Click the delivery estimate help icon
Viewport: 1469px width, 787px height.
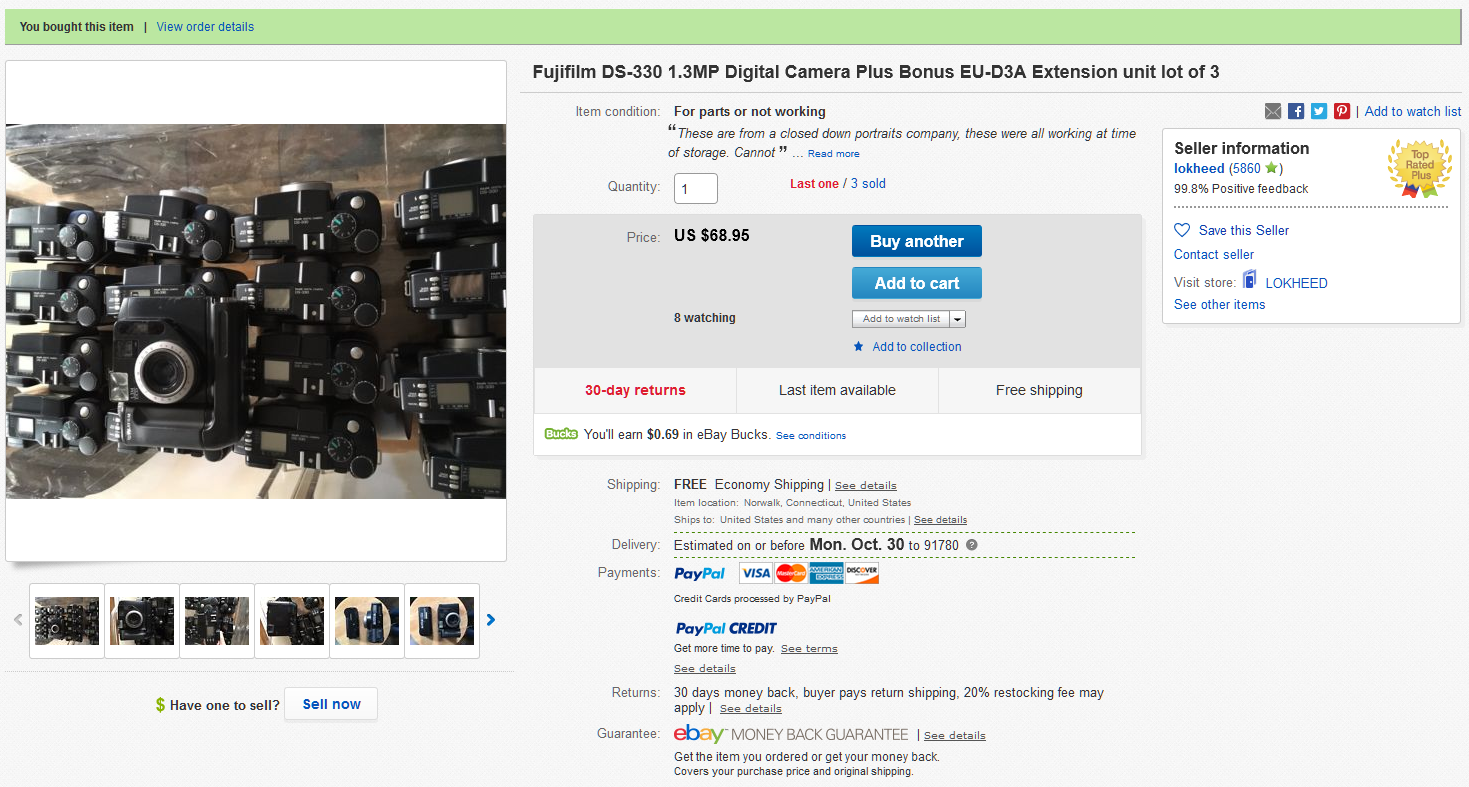[x=971, y=546]
